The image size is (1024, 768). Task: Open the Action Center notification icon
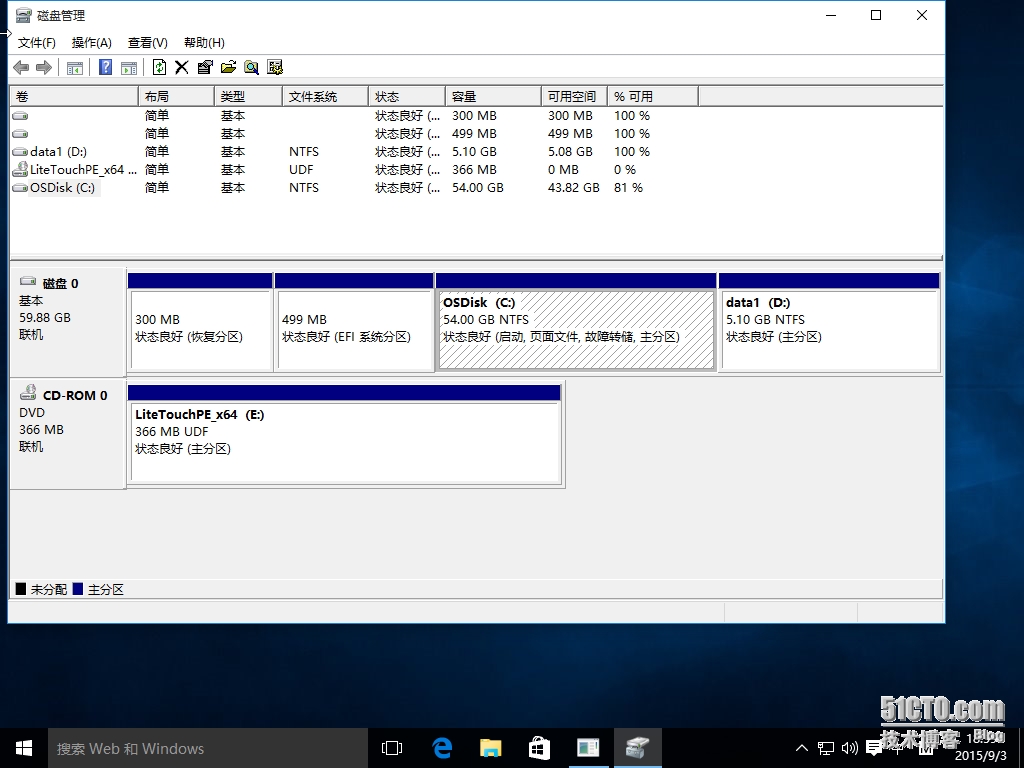tap(874, 748)
